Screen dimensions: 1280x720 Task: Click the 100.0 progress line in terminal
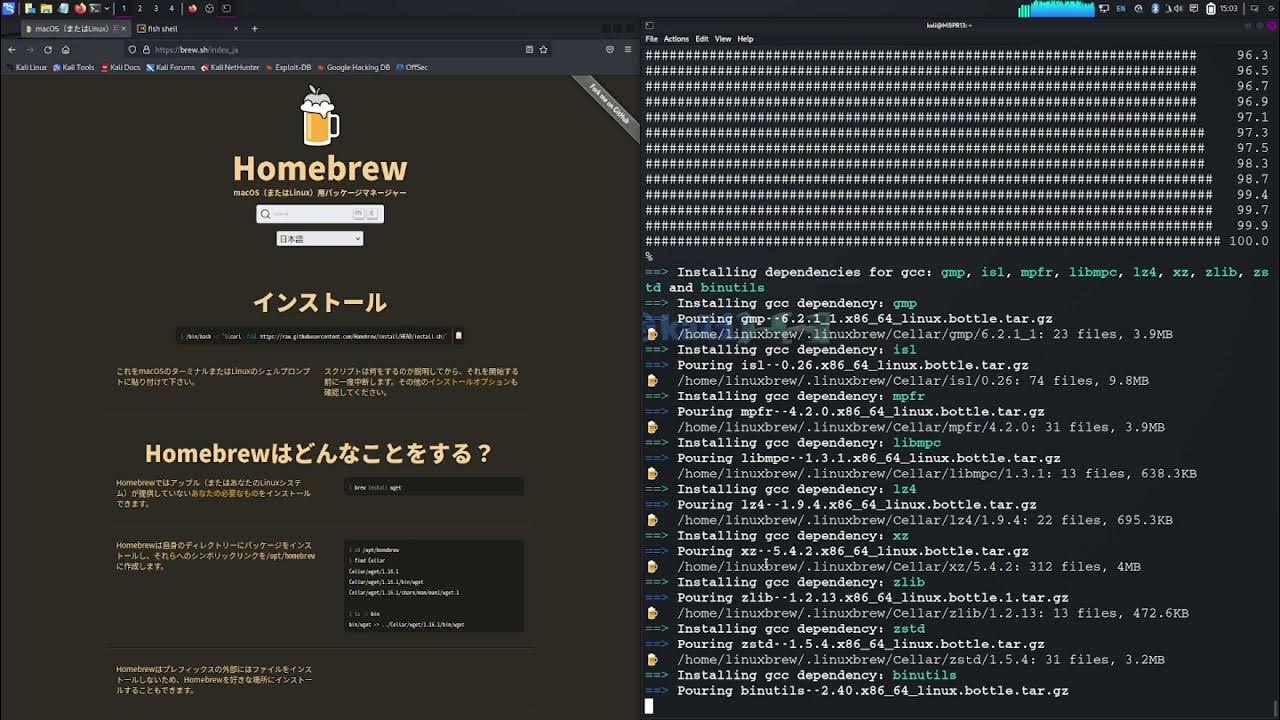pos(957,241)
